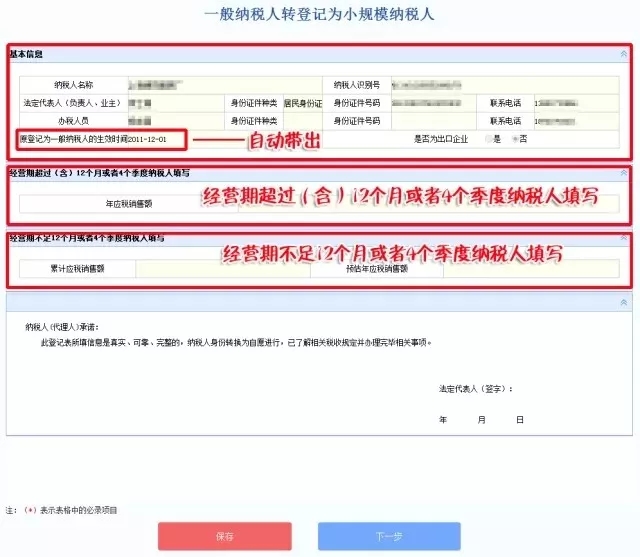Image resolution: width=640 pixels, height=557 pixels.
Task: Collapse the 纳税人承诺 declaration panel arrow
Action: click(x=622, y=301)
